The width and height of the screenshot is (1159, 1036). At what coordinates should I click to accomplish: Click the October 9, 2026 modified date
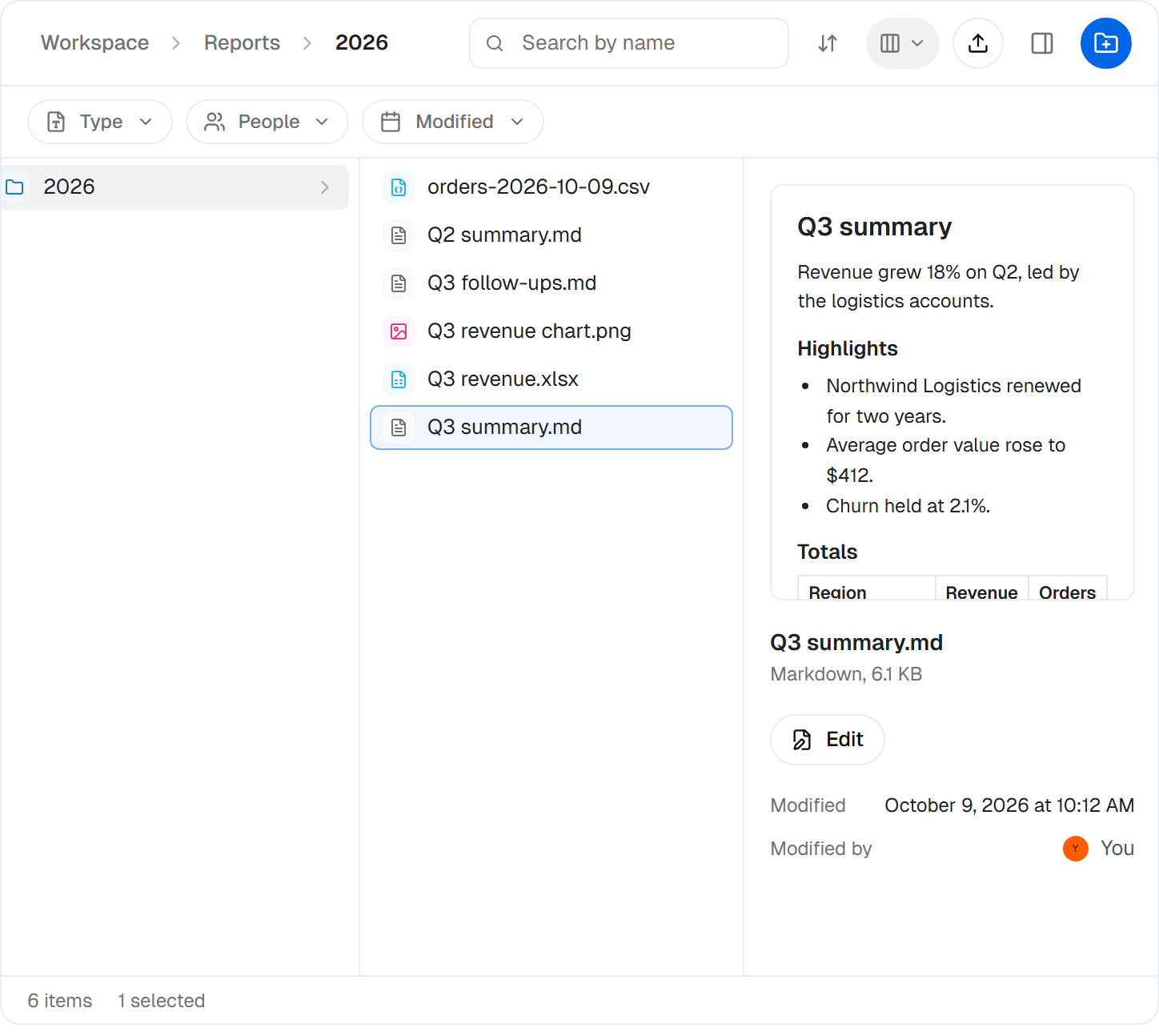point(1009,805)
